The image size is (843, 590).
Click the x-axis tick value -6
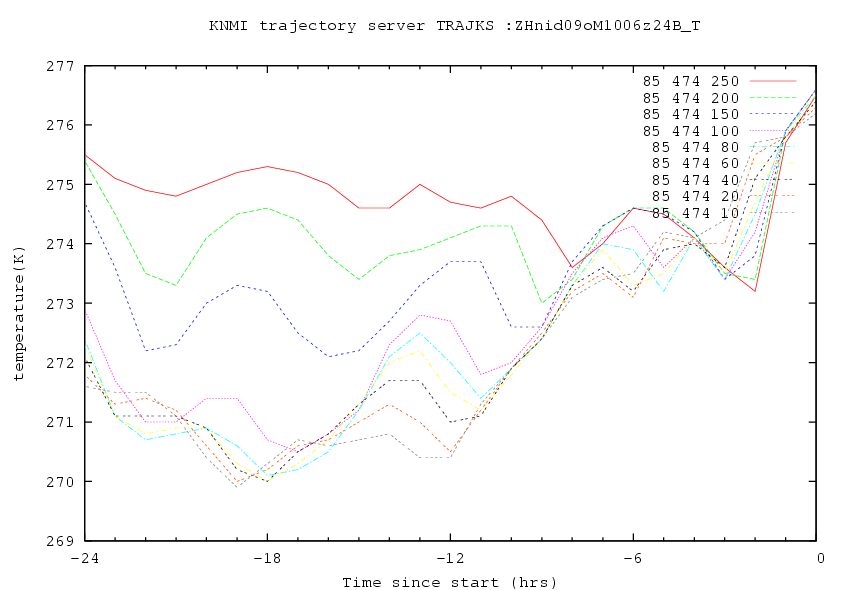tap(633, 558)
